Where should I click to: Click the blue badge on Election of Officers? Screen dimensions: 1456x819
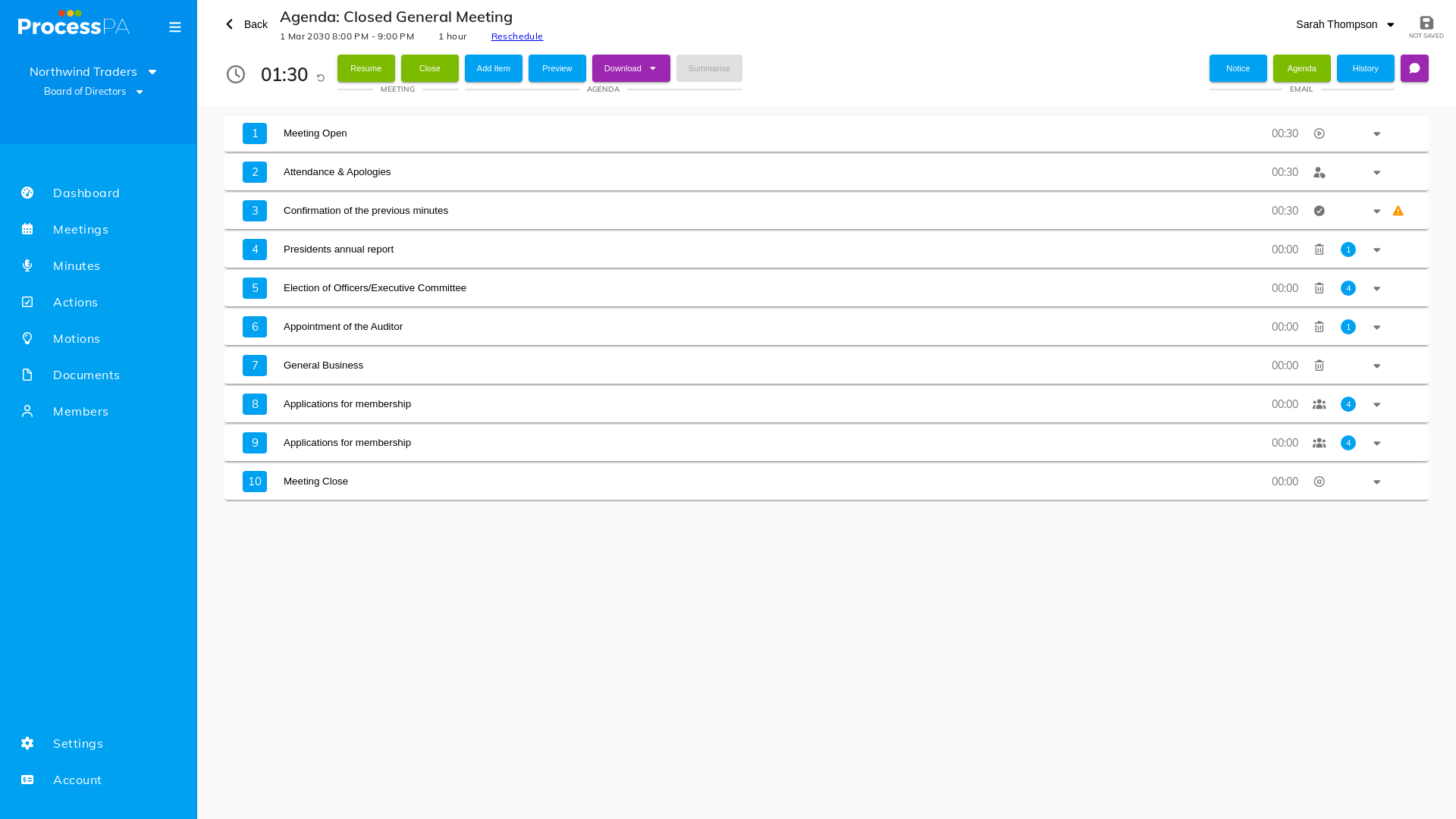1348,288
